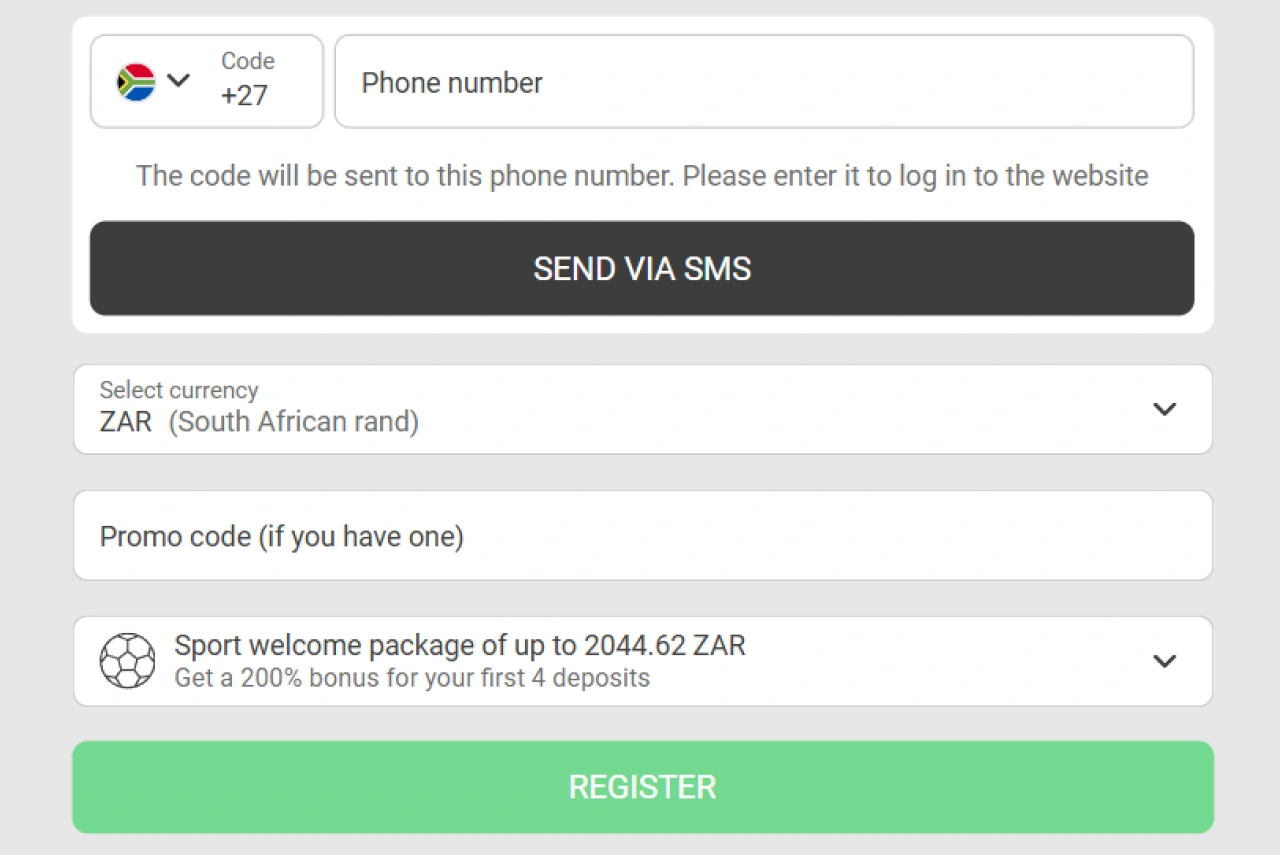
Task: Collapse the currency selection chevron
Action: click(1163, 409)
